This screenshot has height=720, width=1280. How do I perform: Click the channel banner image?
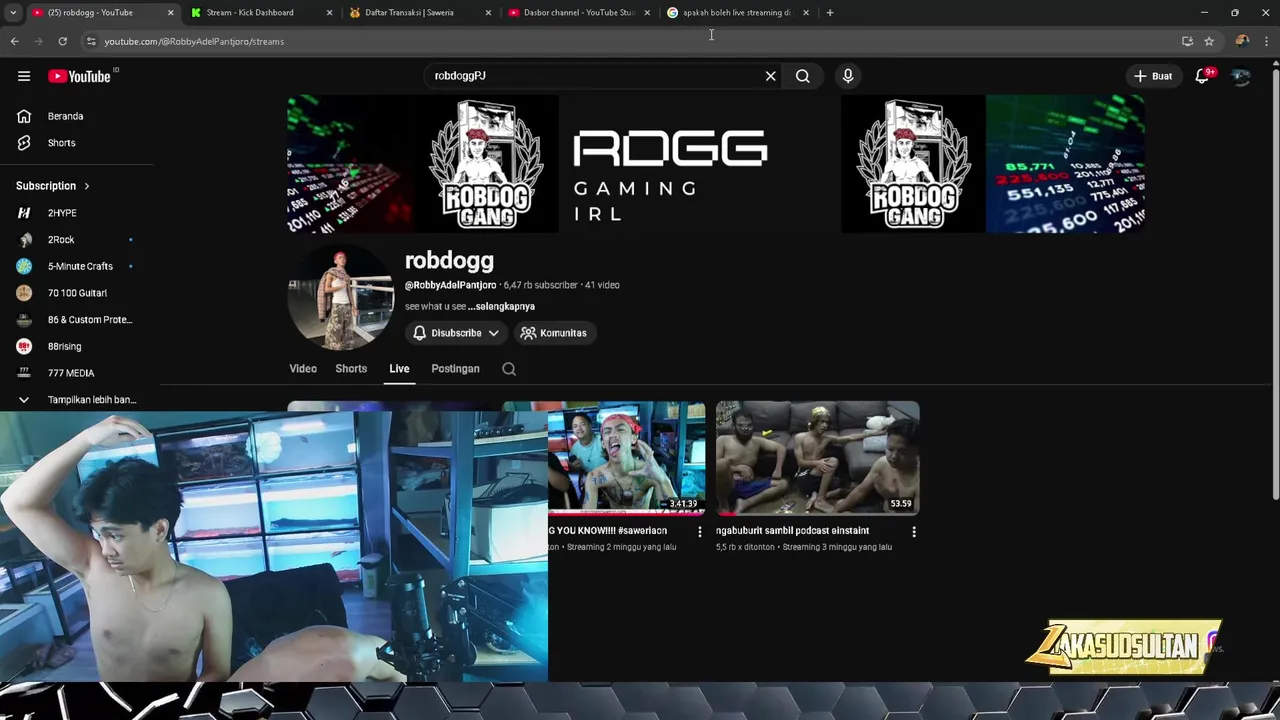pos(716,164)
